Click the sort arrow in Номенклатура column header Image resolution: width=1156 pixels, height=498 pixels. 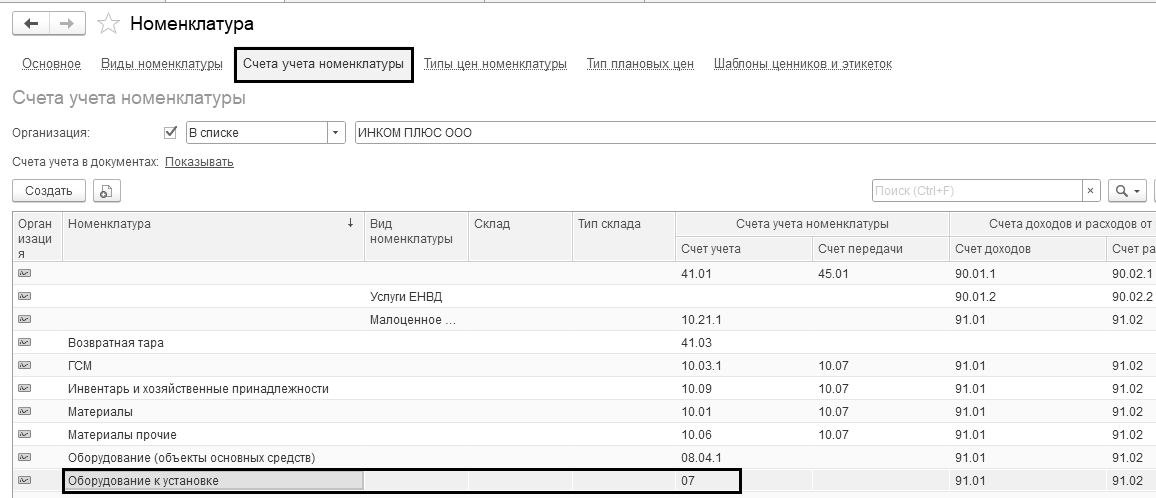350,224
